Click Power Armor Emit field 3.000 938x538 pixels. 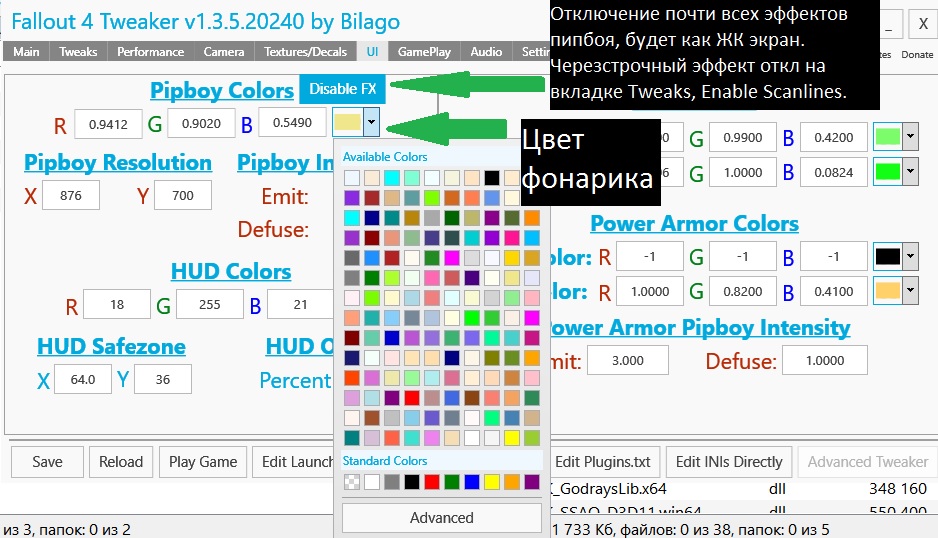pos(628,360)
